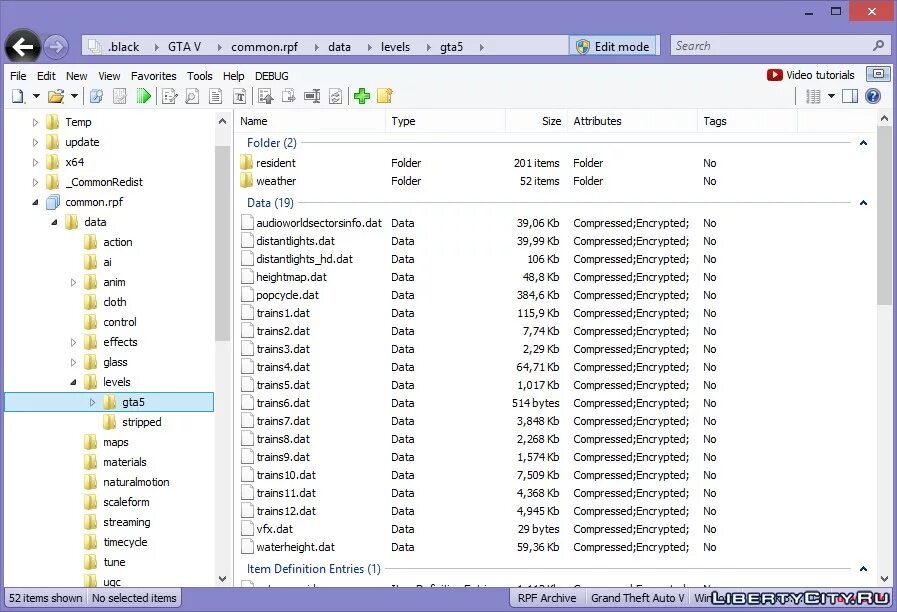Screen dimensions: 897x612
Task: Select the timecycle folder in tree
Action: click(x=125, y=542)
